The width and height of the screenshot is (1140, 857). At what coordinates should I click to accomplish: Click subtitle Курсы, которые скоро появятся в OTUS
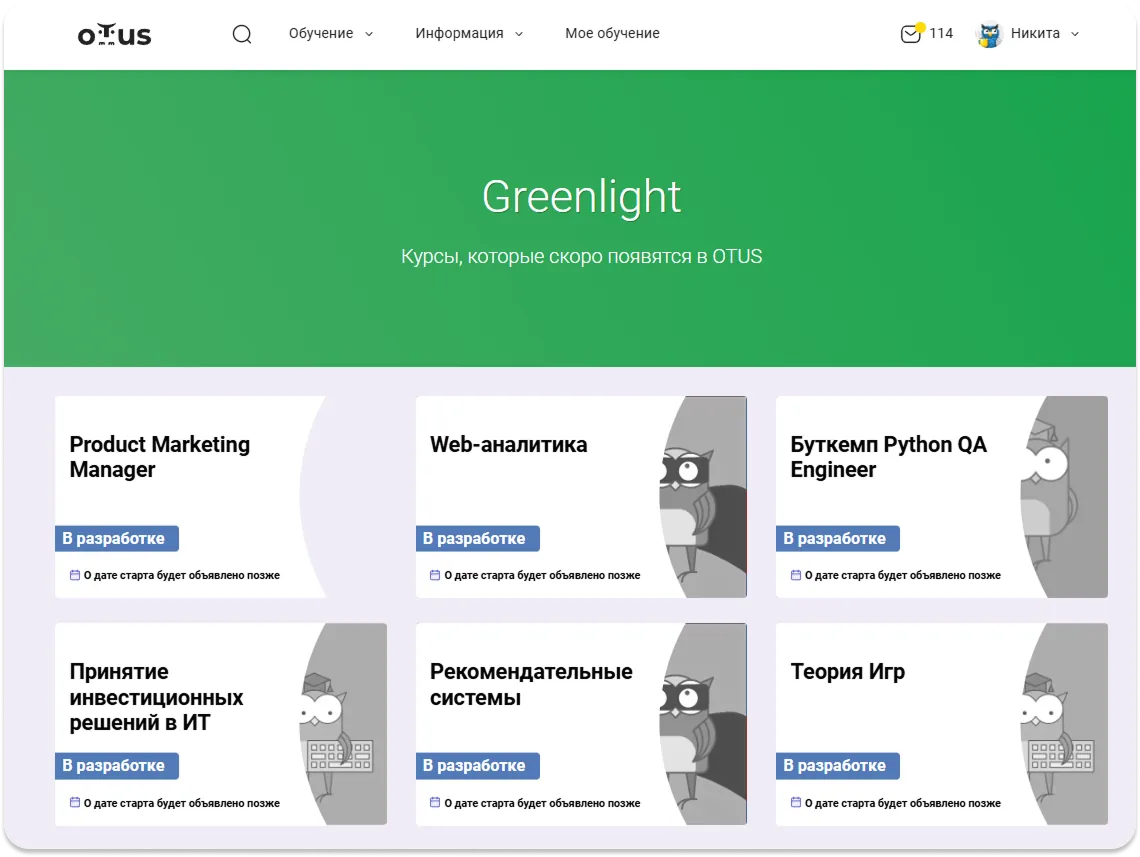(x=581, y=257)
